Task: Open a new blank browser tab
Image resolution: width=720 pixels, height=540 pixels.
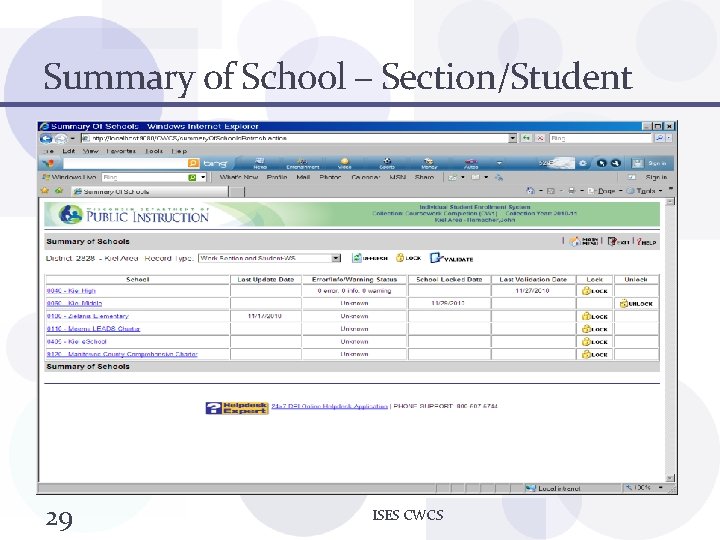Action: (x=236, y=191)
